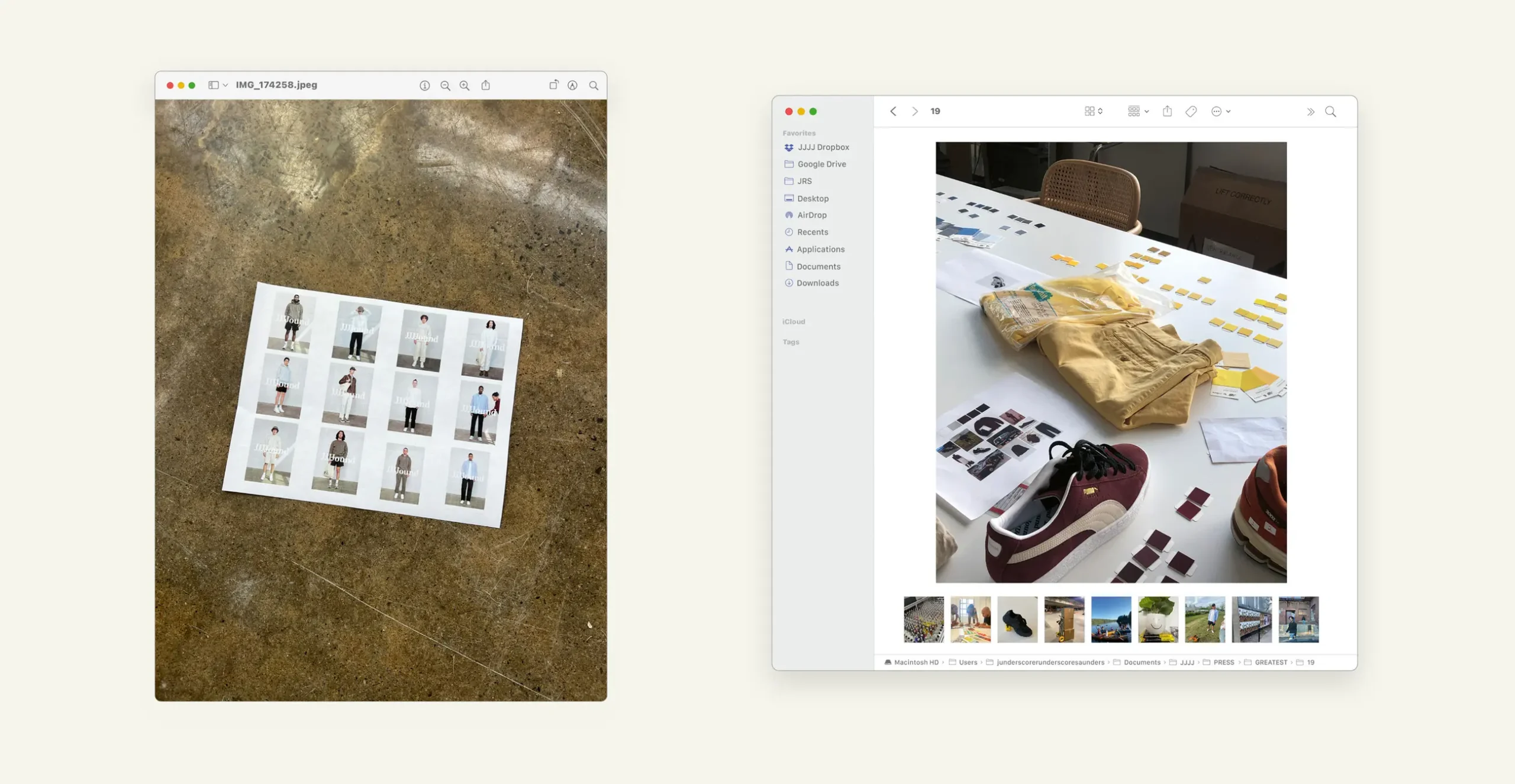Expand the Finder group-by dropdown
Viewport: 1515px width, 784px height.
(1137, 111)
